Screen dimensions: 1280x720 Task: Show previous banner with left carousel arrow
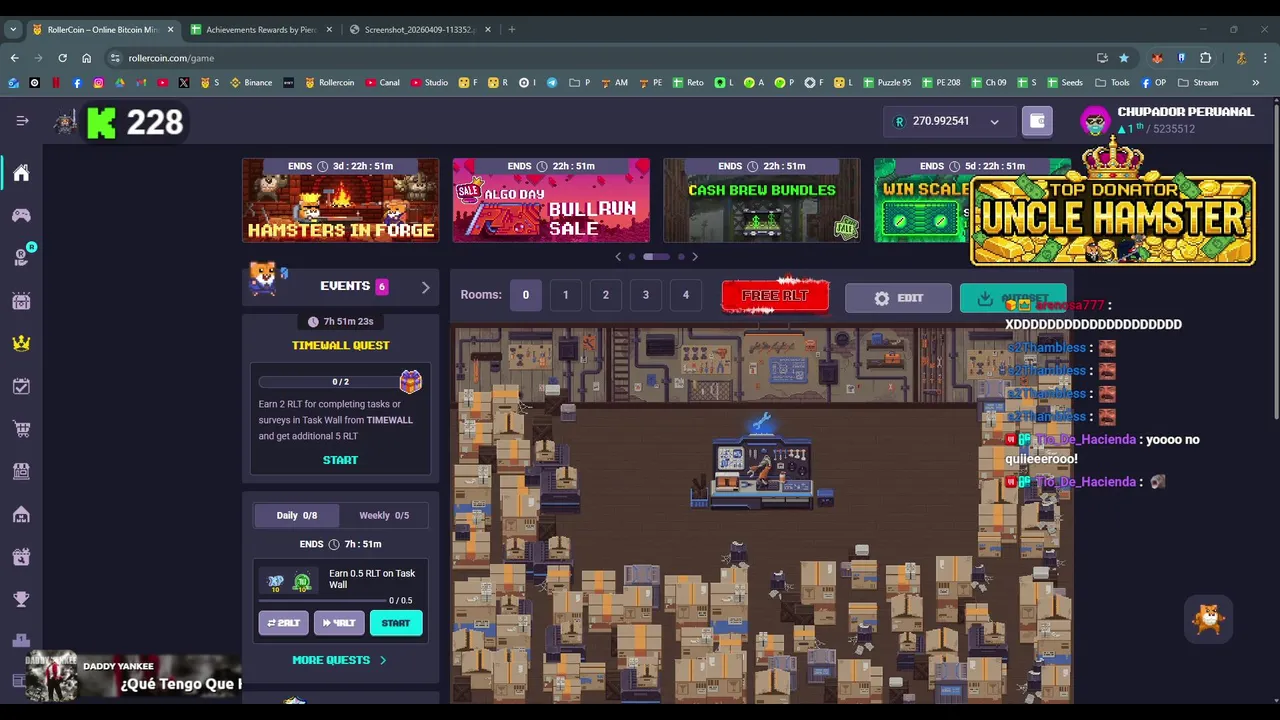click(618, 257)
